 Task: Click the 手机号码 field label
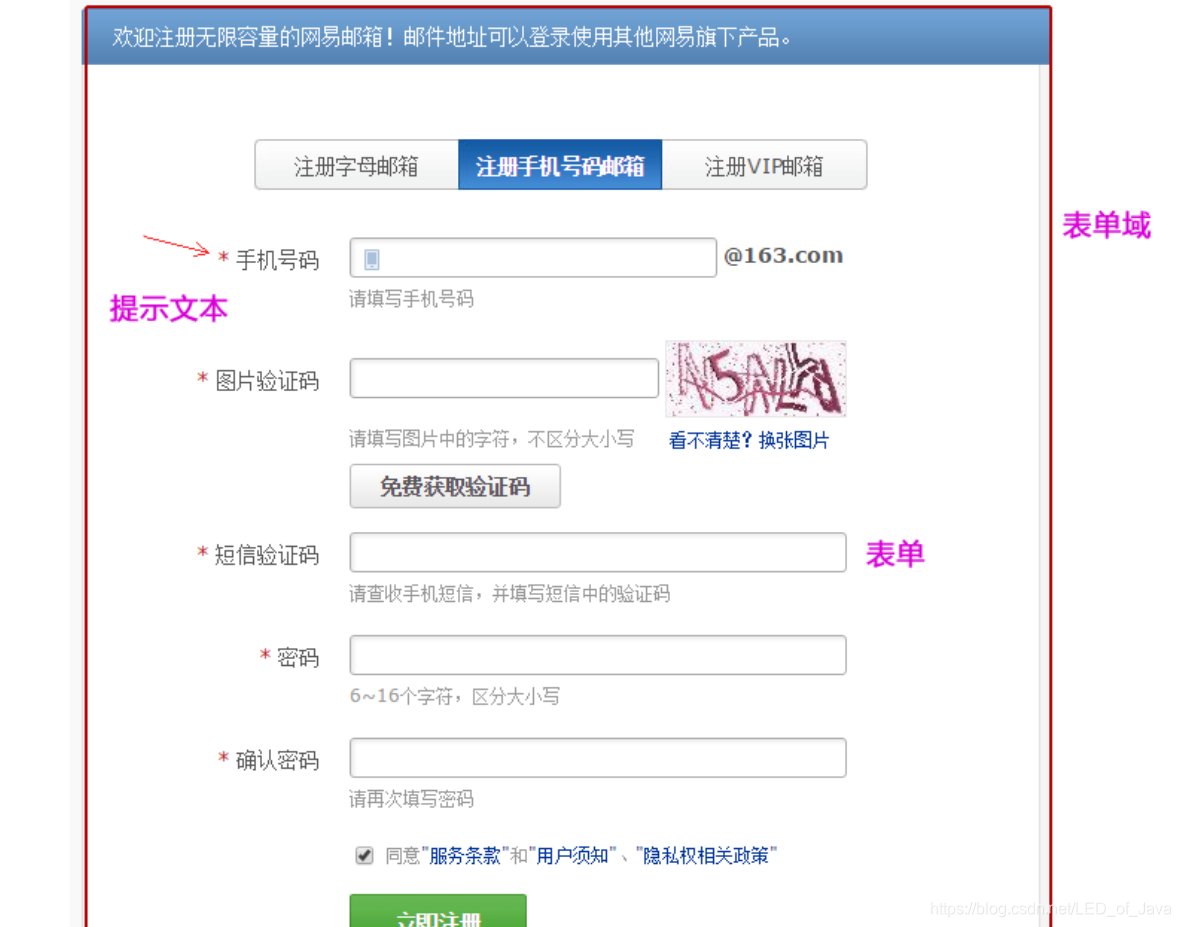tap(277, 260)
